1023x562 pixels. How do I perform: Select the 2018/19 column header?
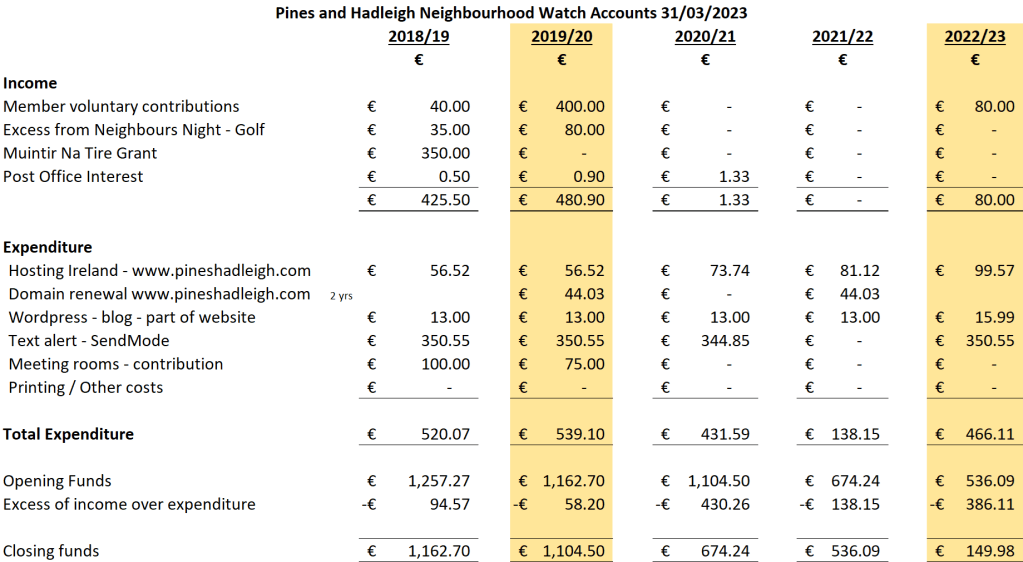[418, 38]
